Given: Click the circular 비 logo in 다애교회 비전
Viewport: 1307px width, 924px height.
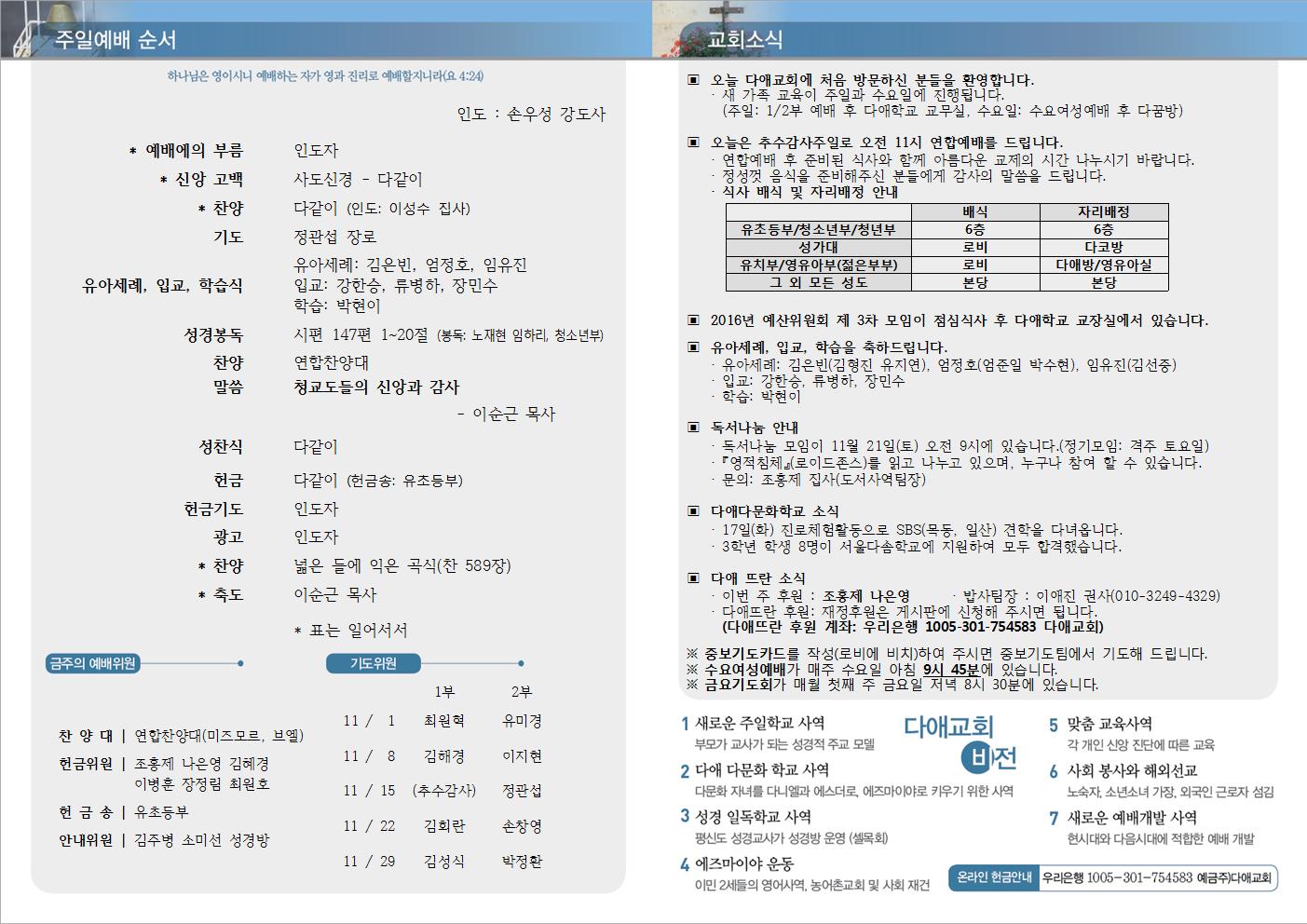Looking at the screenshot, I should [976, 759].
